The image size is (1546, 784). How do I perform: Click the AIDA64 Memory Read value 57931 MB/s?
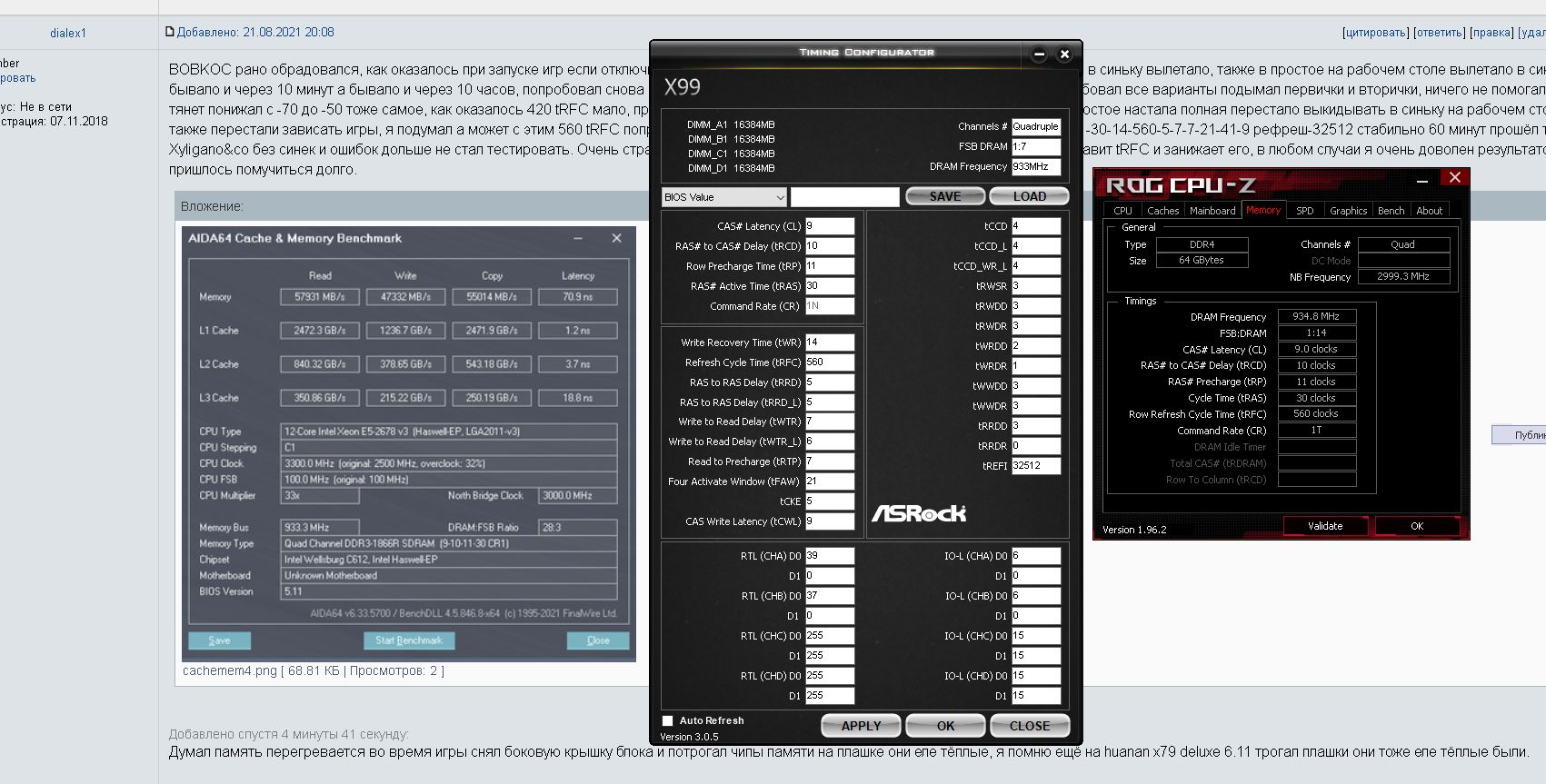[x=320, y=297]
